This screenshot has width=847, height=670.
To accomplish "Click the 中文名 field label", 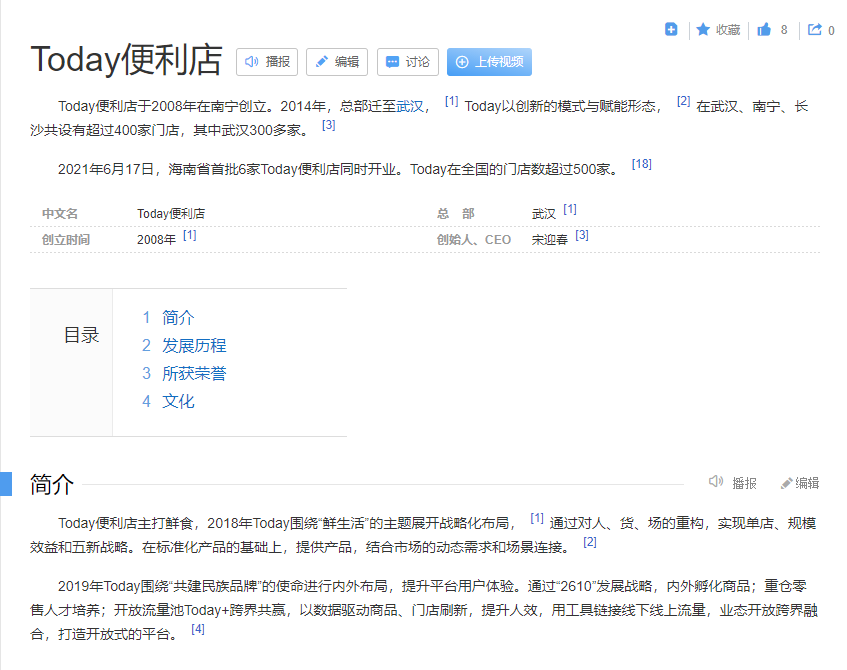I will point(60,214).
